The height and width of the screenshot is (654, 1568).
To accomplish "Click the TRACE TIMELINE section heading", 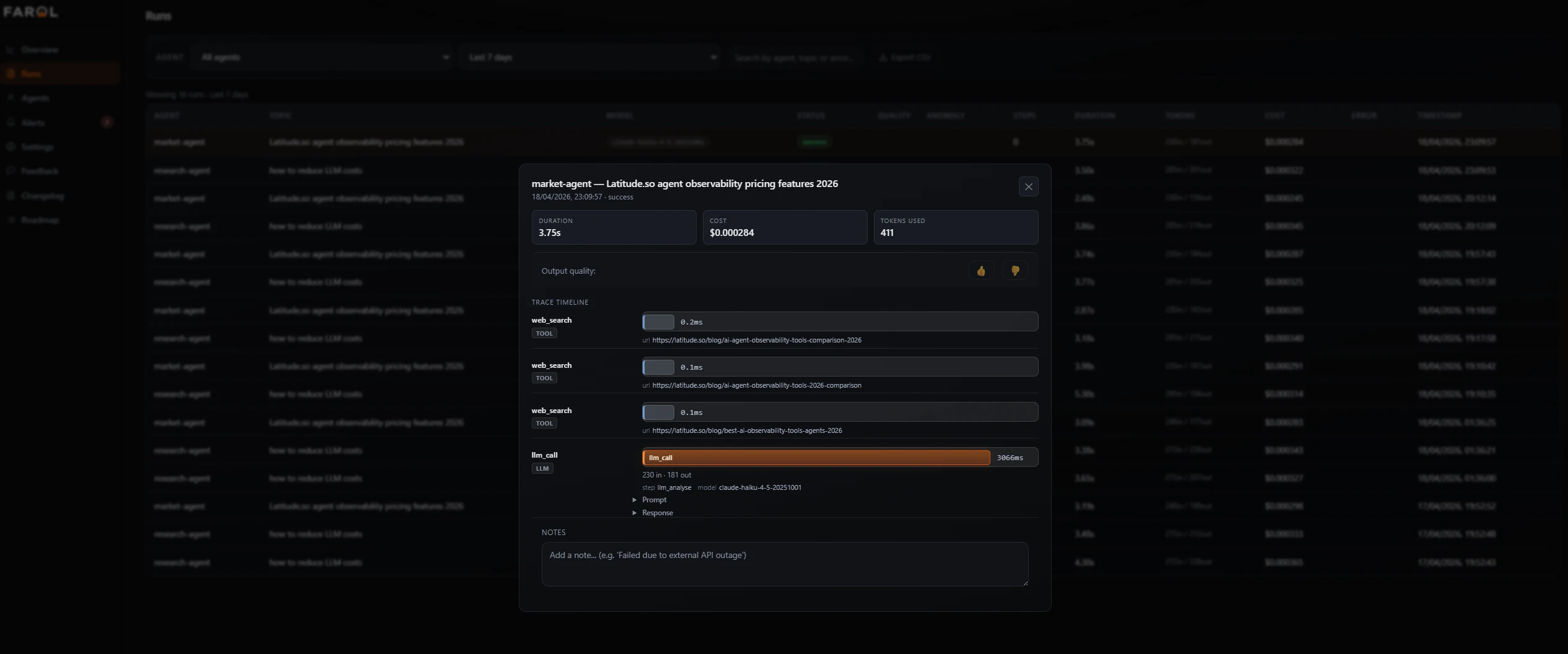I will pyautogui.click(x=560, y=302).
